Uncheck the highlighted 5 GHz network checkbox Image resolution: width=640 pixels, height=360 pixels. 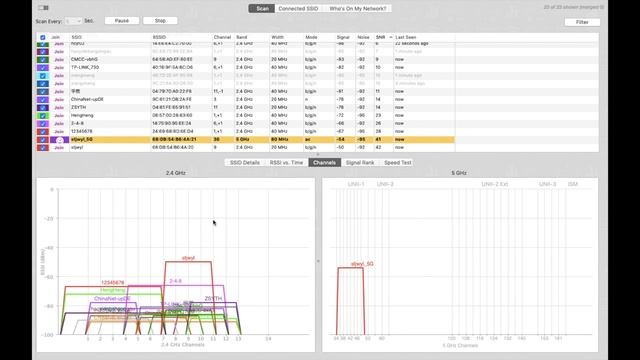pos(43,140)
